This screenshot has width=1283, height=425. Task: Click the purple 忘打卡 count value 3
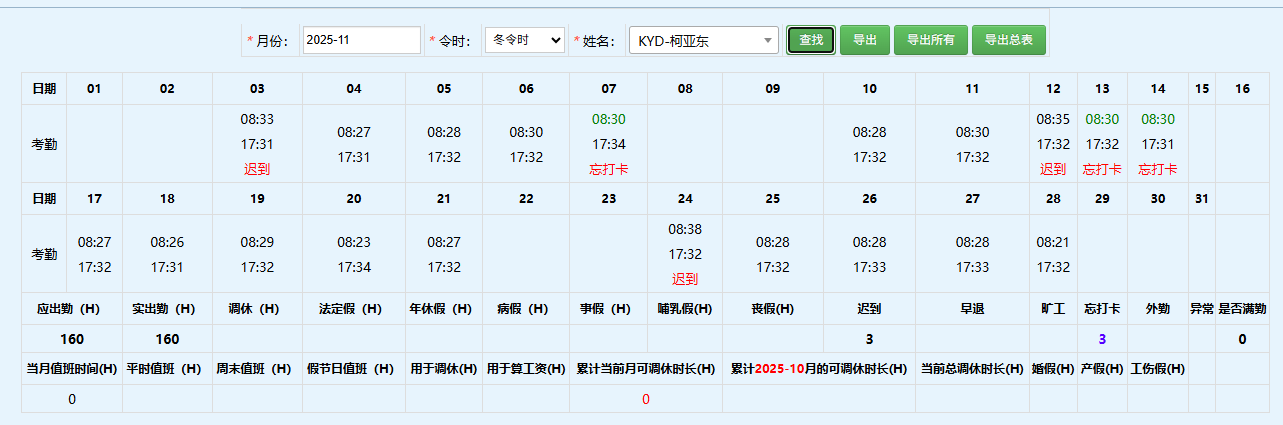click(x=1102, y=339)
